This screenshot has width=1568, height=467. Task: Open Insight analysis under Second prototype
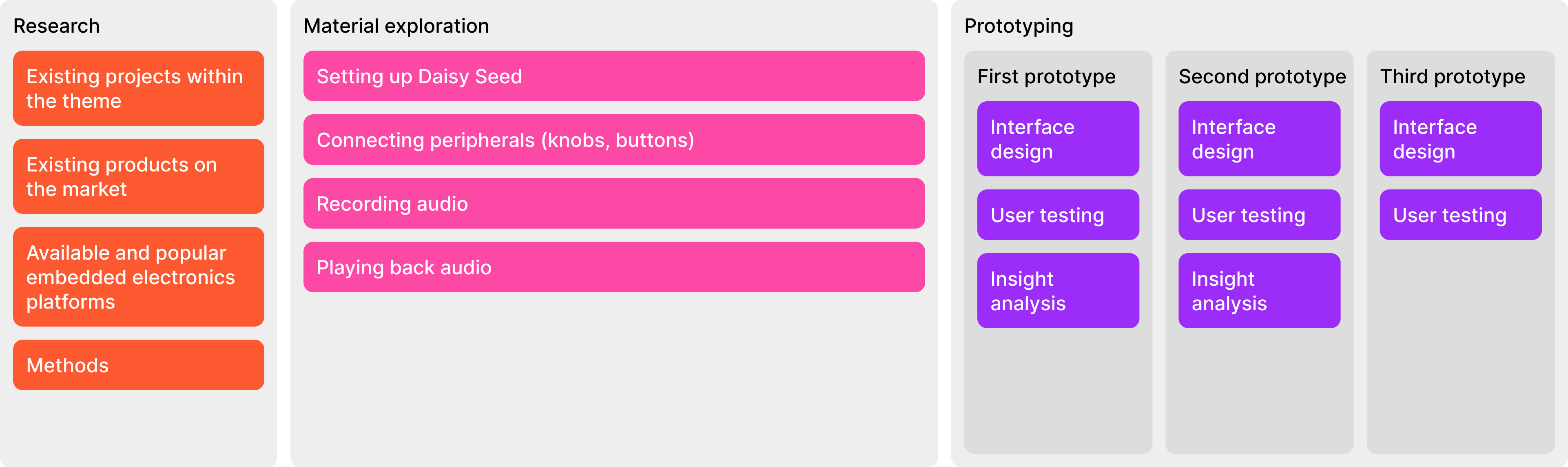[1259, 291]
